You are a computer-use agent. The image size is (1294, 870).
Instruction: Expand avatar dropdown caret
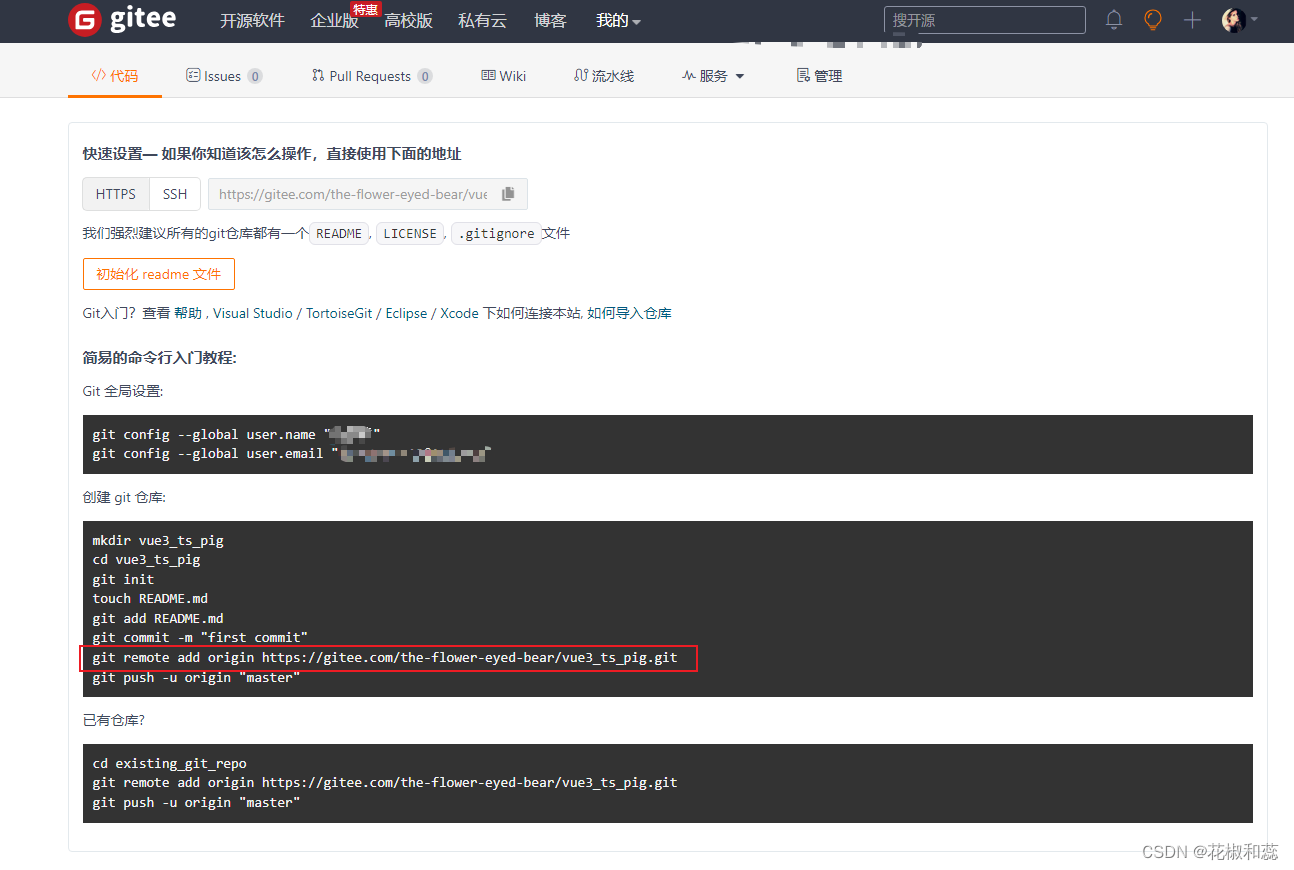(1254, 19)
